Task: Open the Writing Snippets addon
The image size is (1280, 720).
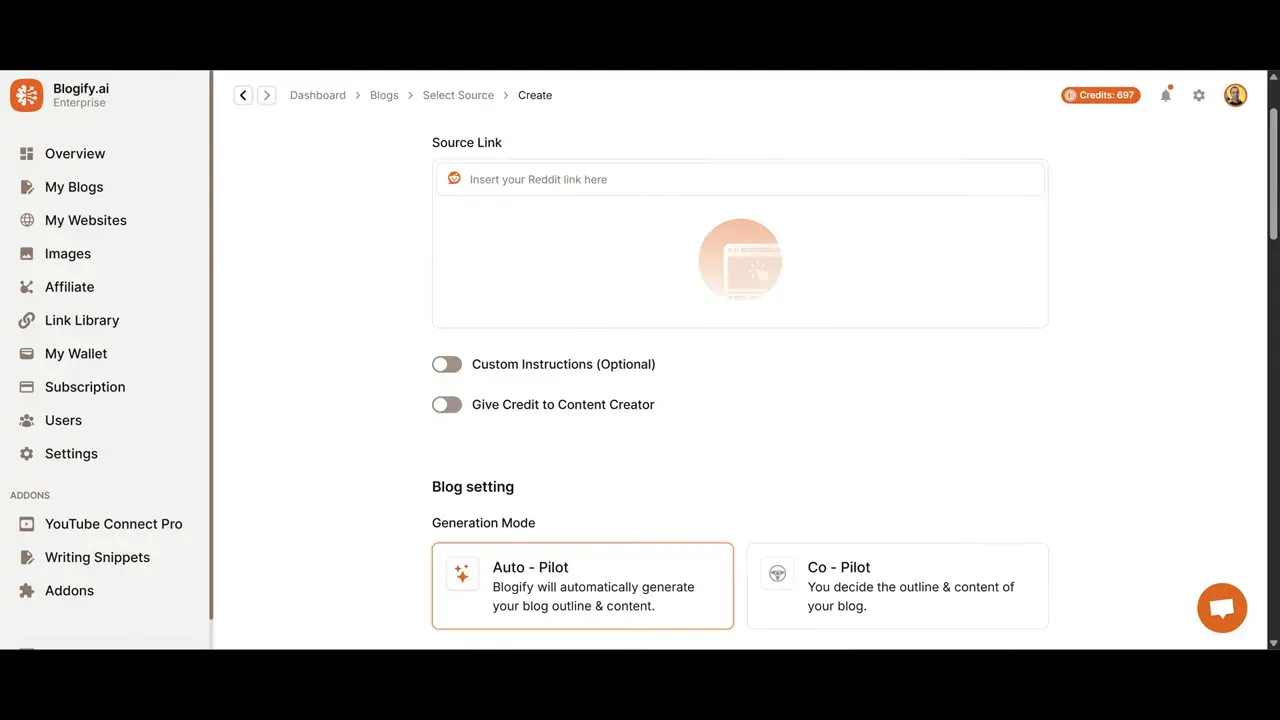Action: 97,557
